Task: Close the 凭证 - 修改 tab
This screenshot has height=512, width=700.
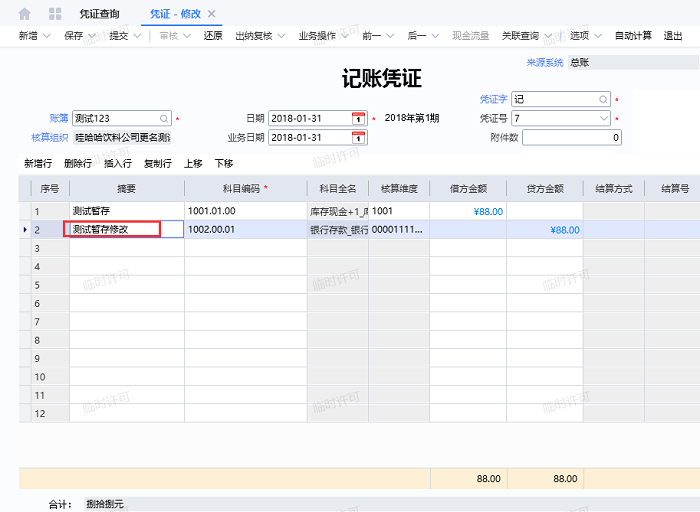Action: coord(211,14)
